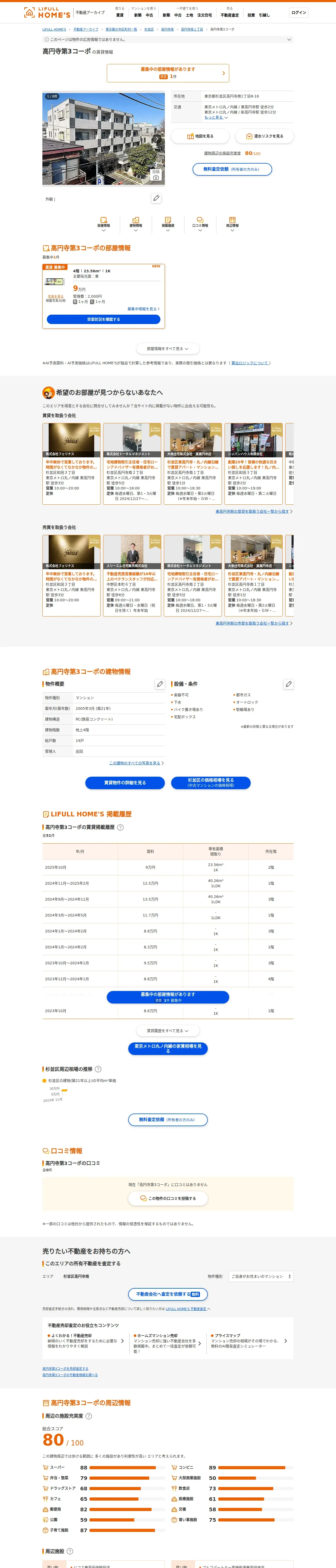336x1568 pixels.
Task: Click the 2025年10月 history row
Action: tap(168, 867)
